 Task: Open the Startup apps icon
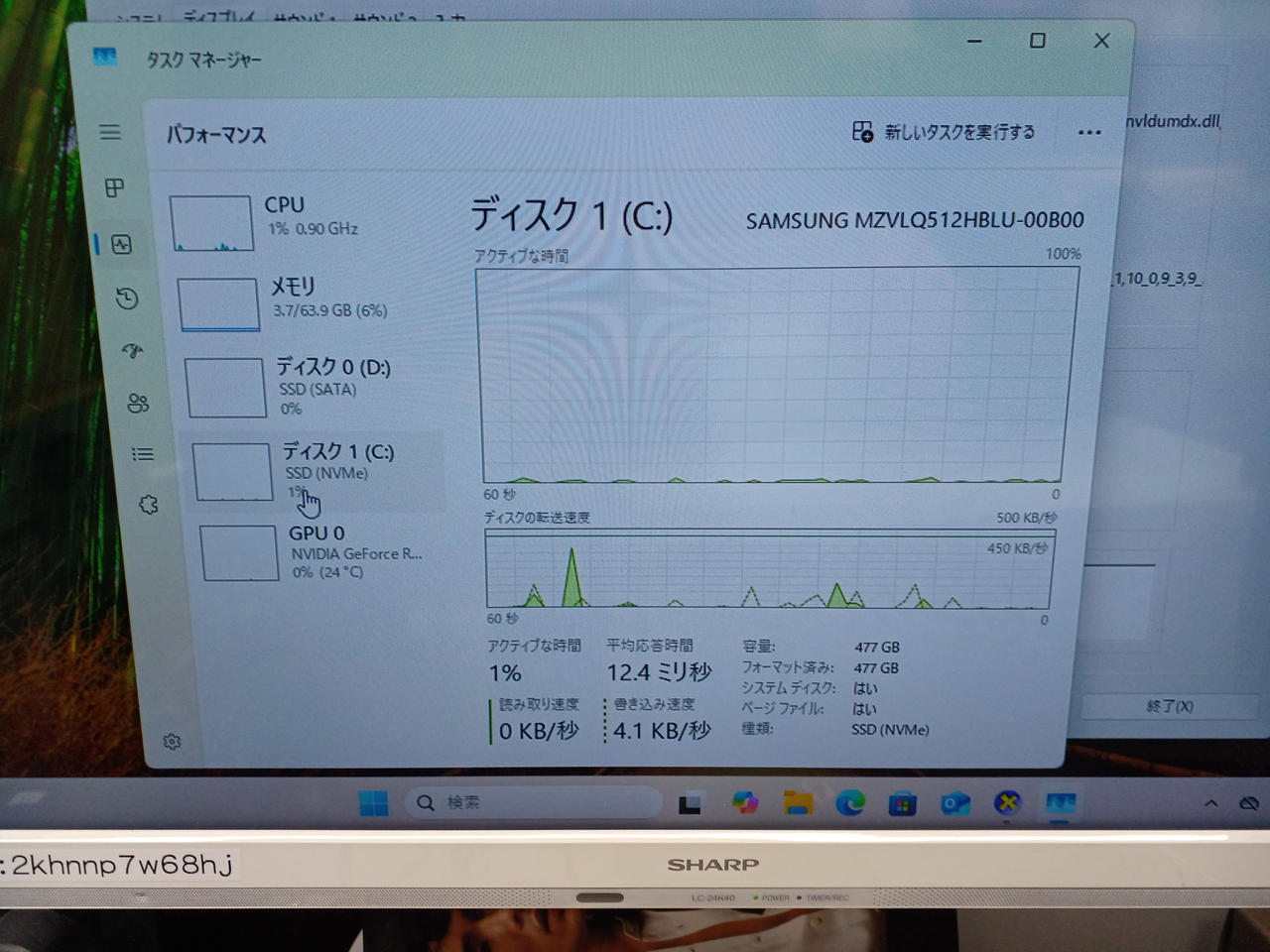pyautogui.click(x=132, y=351)
